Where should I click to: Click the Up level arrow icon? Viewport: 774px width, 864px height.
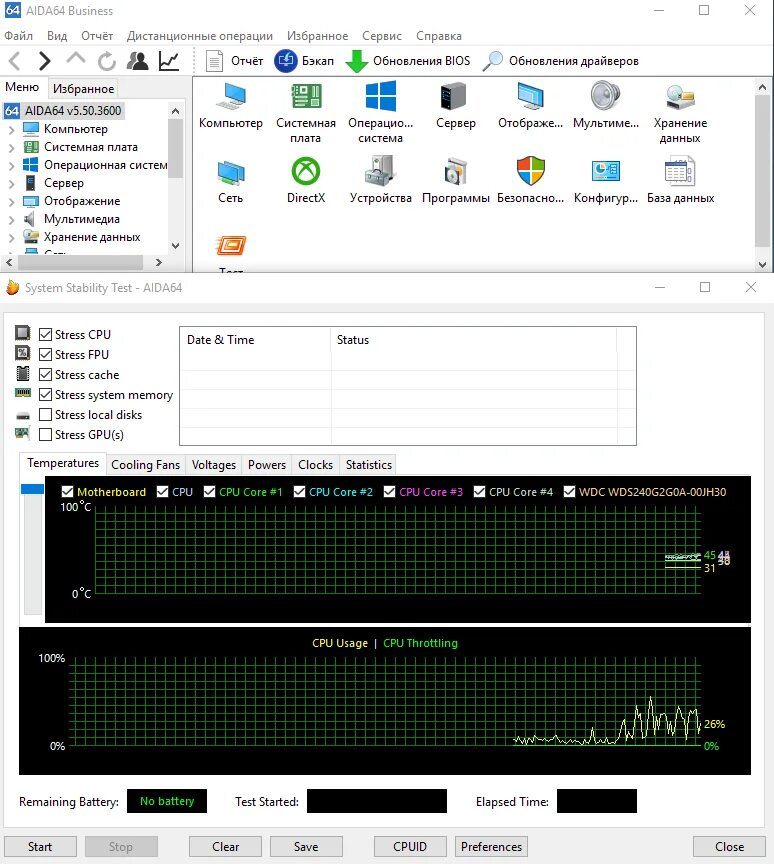click(76, 58)
